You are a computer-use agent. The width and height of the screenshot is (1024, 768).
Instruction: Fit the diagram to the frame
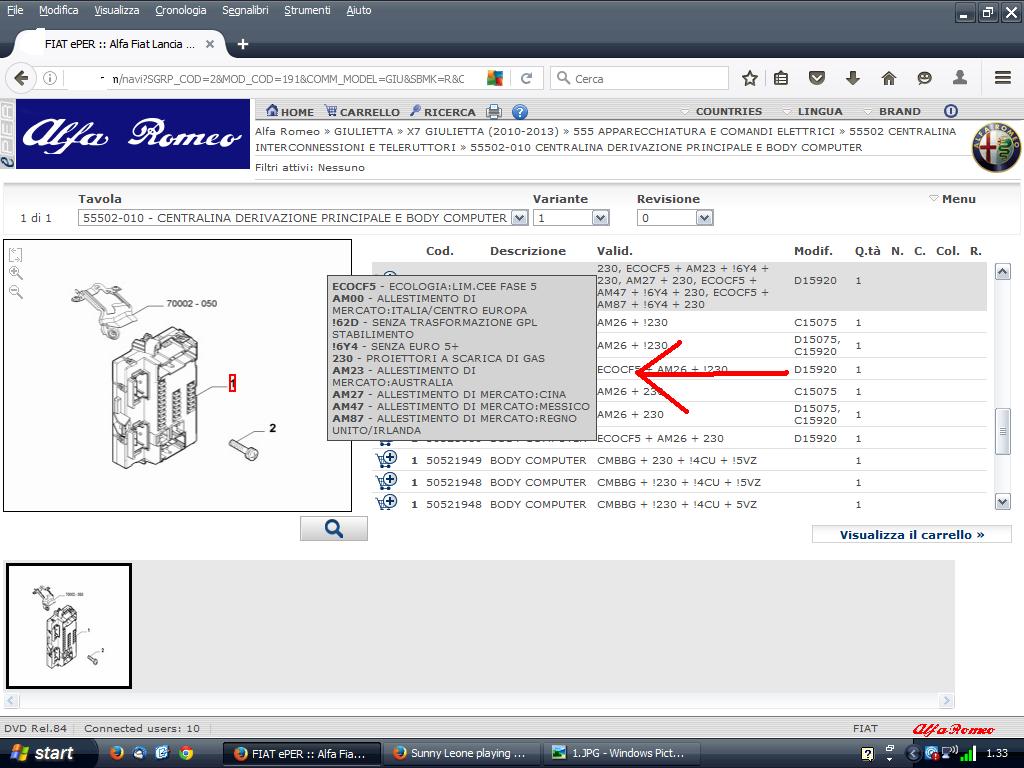tap(16, 255)
